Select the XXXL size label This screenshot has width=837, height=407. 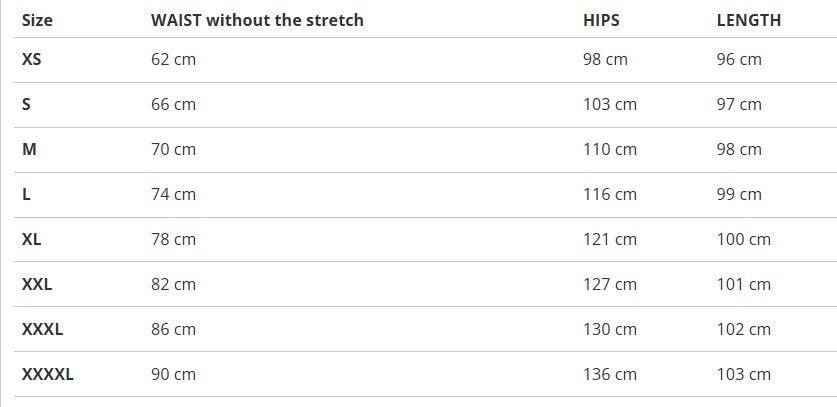[x=42, y=329]
